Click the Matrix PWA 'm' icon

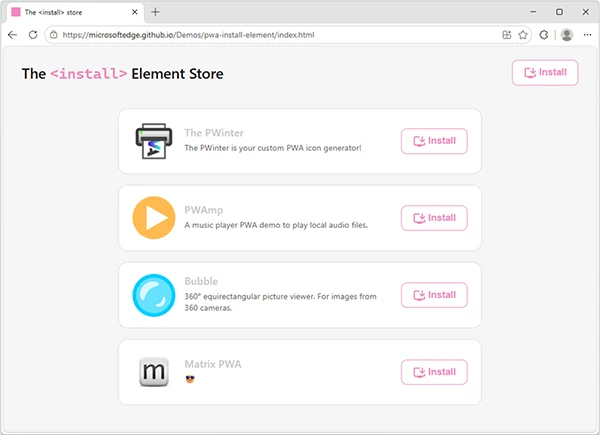point(154,372)
